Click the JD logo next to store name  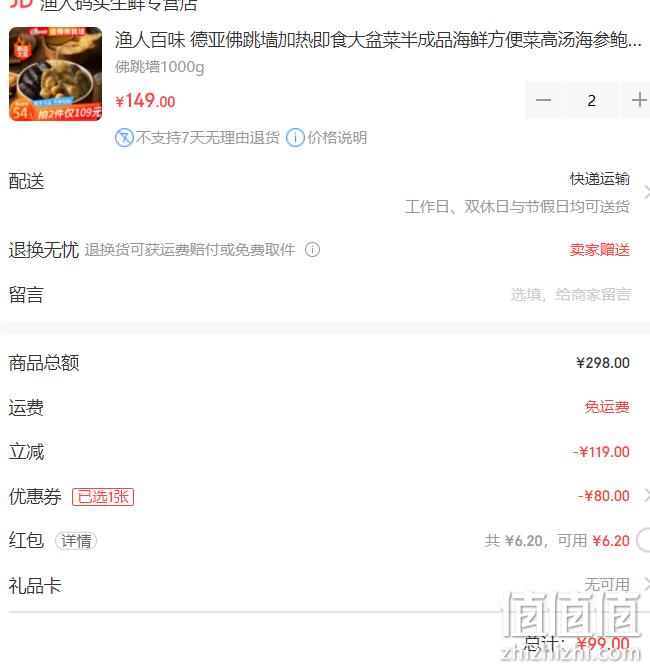pyautogui.click(x=21, y=4)
